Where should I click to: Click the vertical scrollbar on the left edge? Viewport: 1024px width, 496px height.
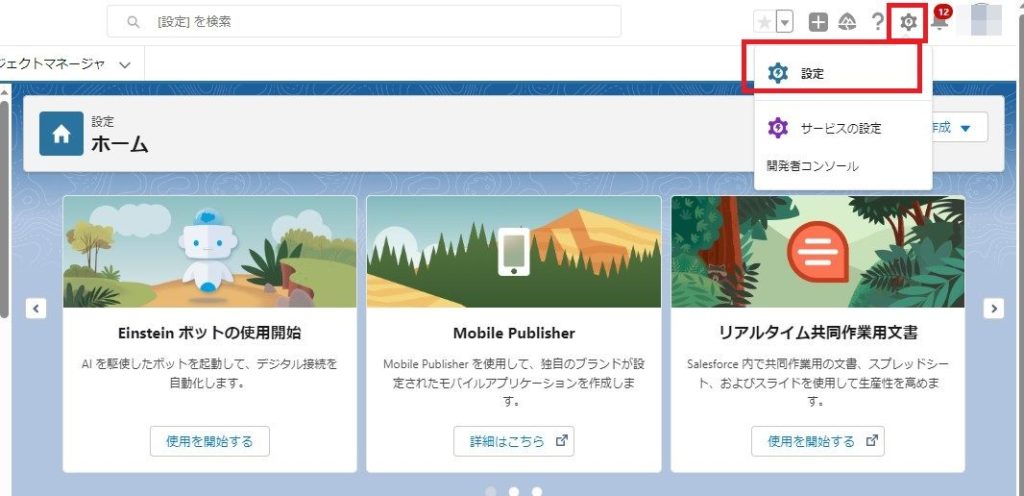[x=4, y=209]
